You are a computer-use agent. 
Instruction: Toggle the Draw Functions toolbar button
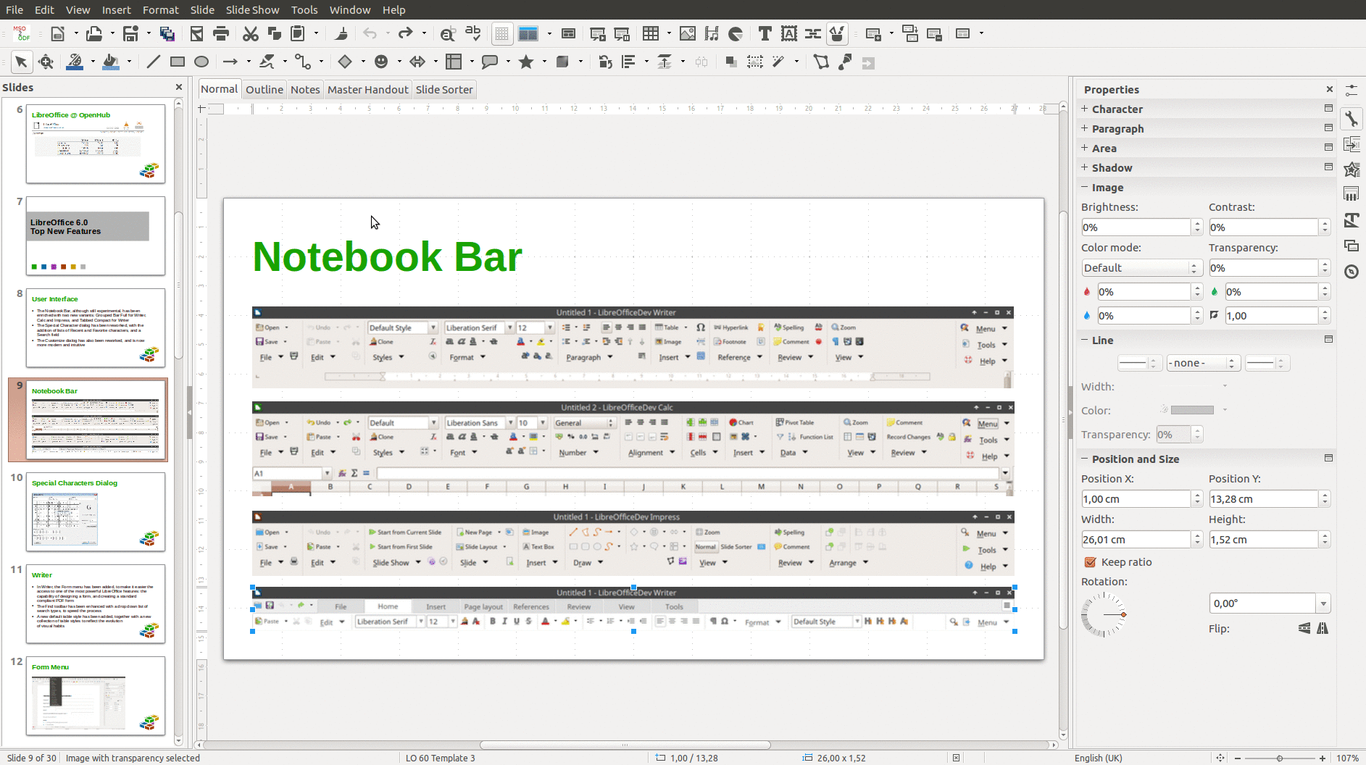pos(837,33)
